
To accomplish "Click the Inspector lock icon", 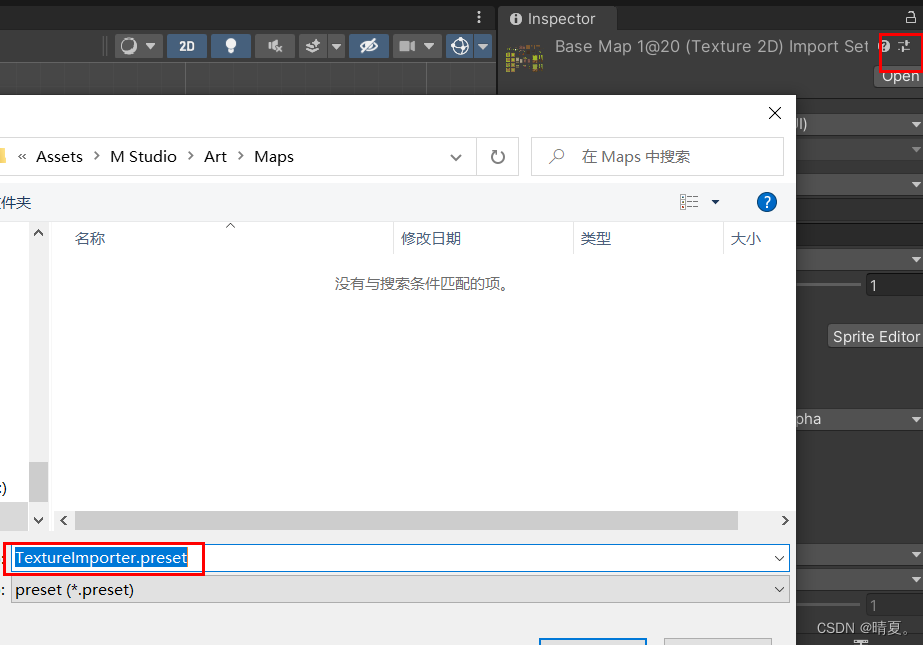I will click(x=911, y=18).
